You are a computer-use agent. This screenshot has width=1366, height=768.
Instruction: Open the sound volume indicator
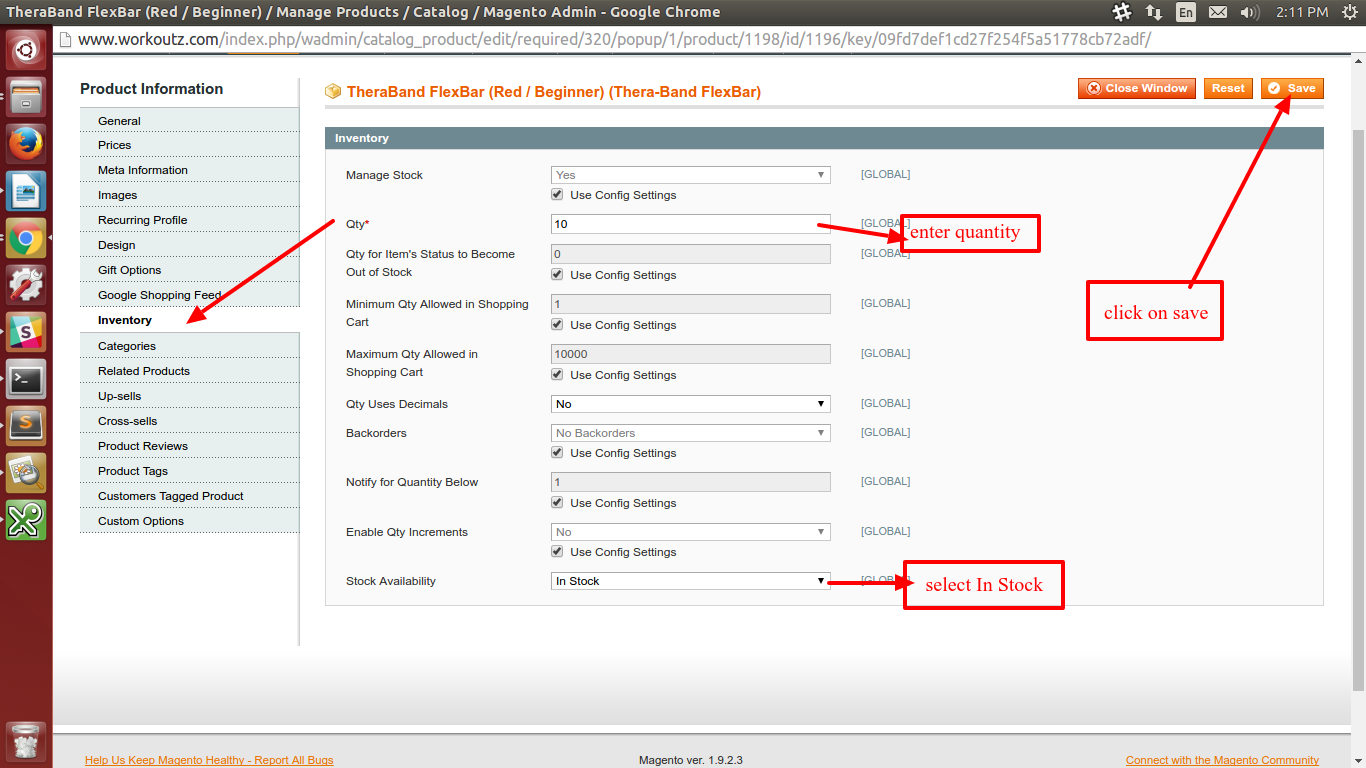point(1250,12)
